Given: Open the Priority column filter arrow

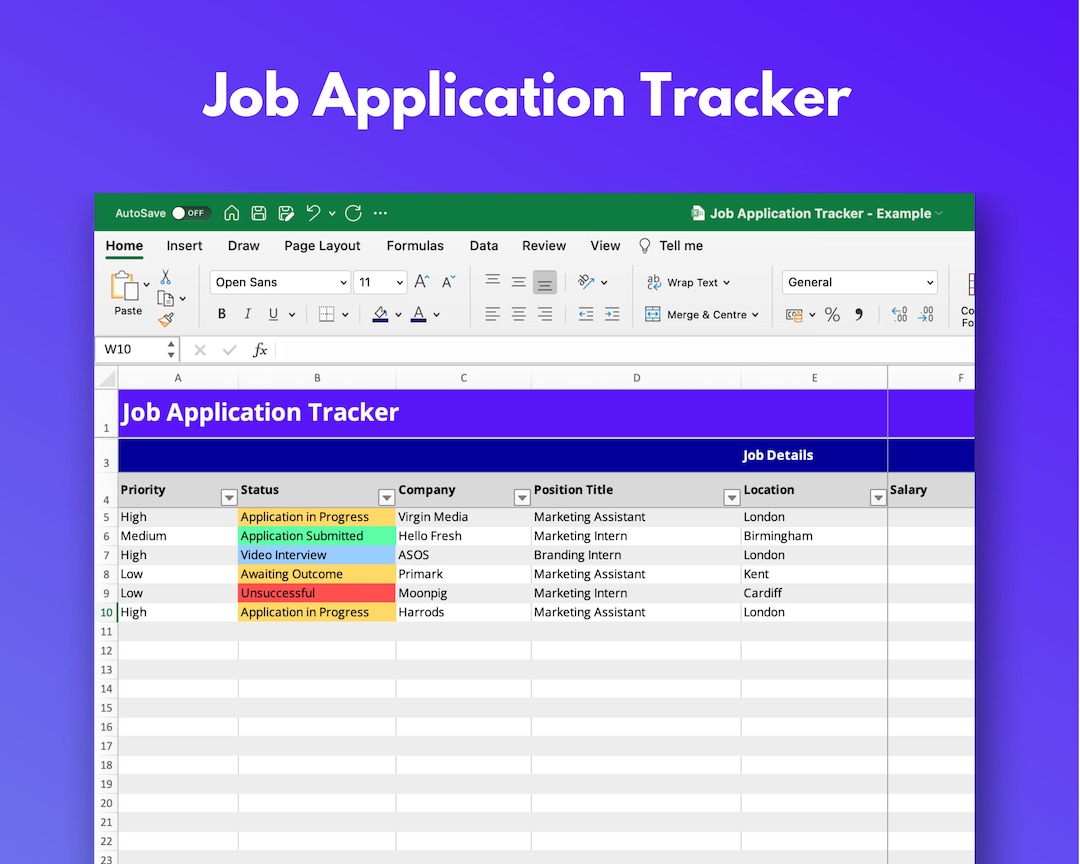Looking at the screenshot, I should (229, 497).
